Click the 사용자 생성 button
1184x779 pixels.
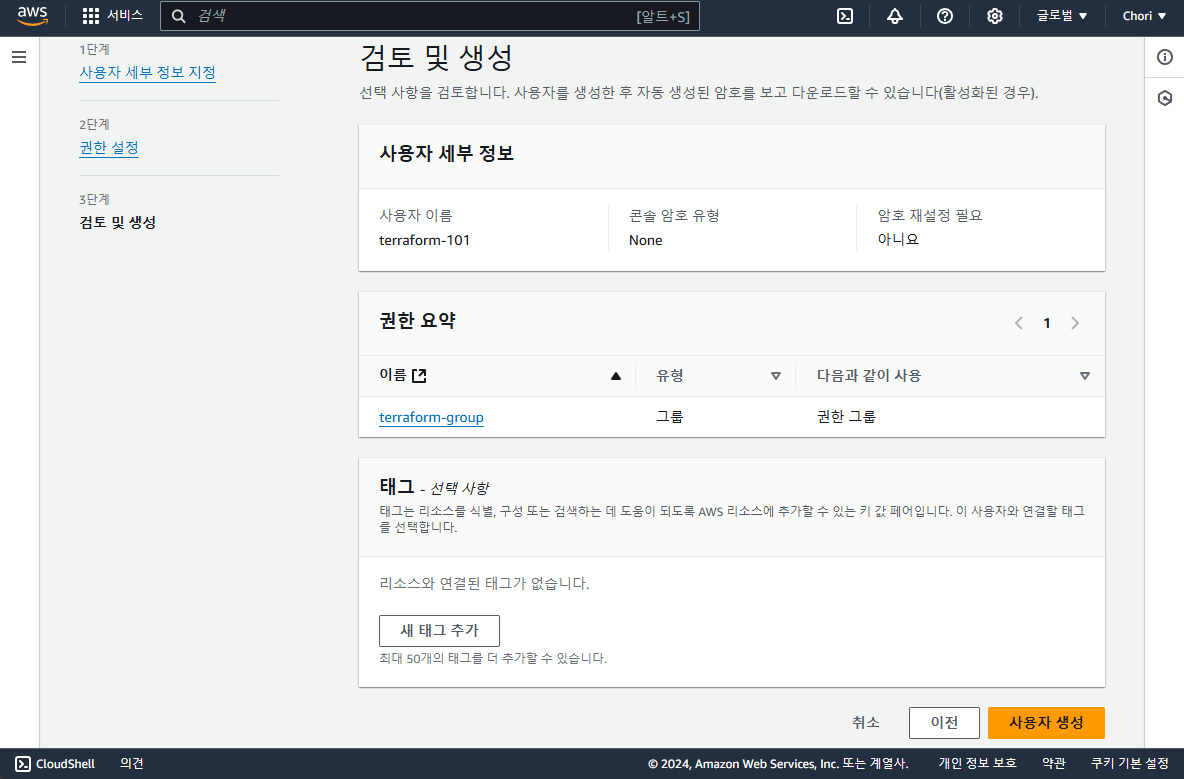1046,722
